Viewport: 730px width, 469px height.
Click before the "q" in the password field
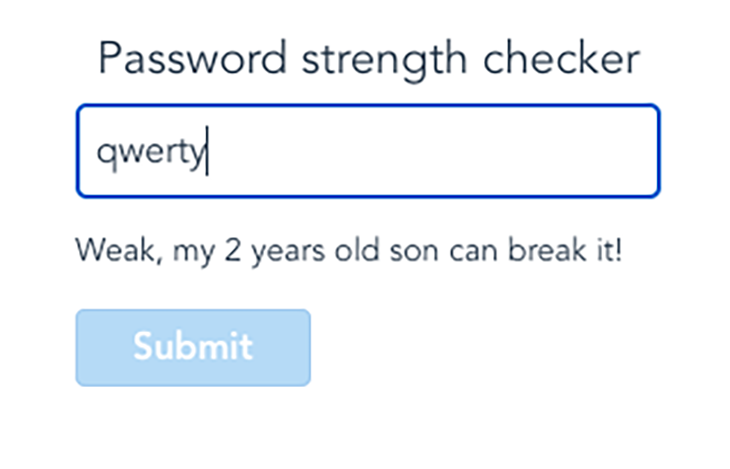point(96,152)
